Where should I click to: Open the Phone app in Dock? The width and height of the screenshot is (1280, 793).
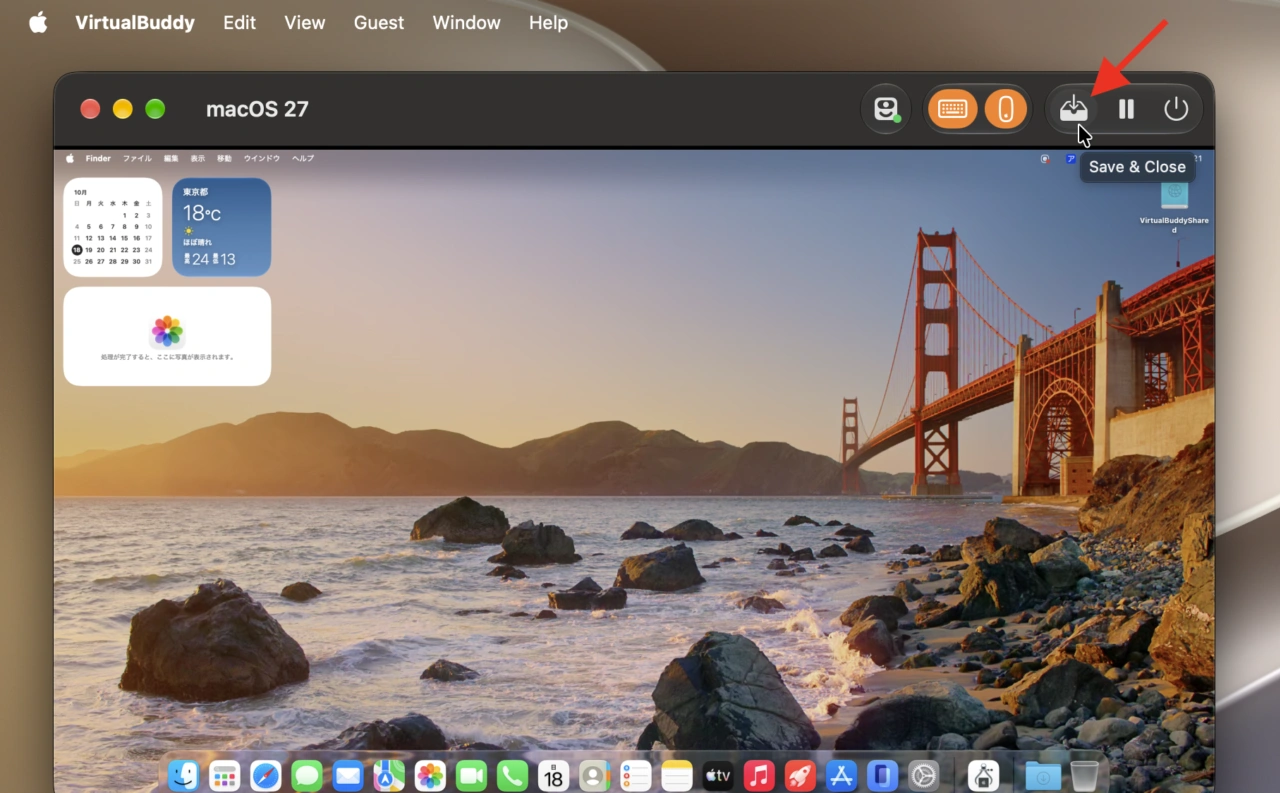click(x=512, y=775)
